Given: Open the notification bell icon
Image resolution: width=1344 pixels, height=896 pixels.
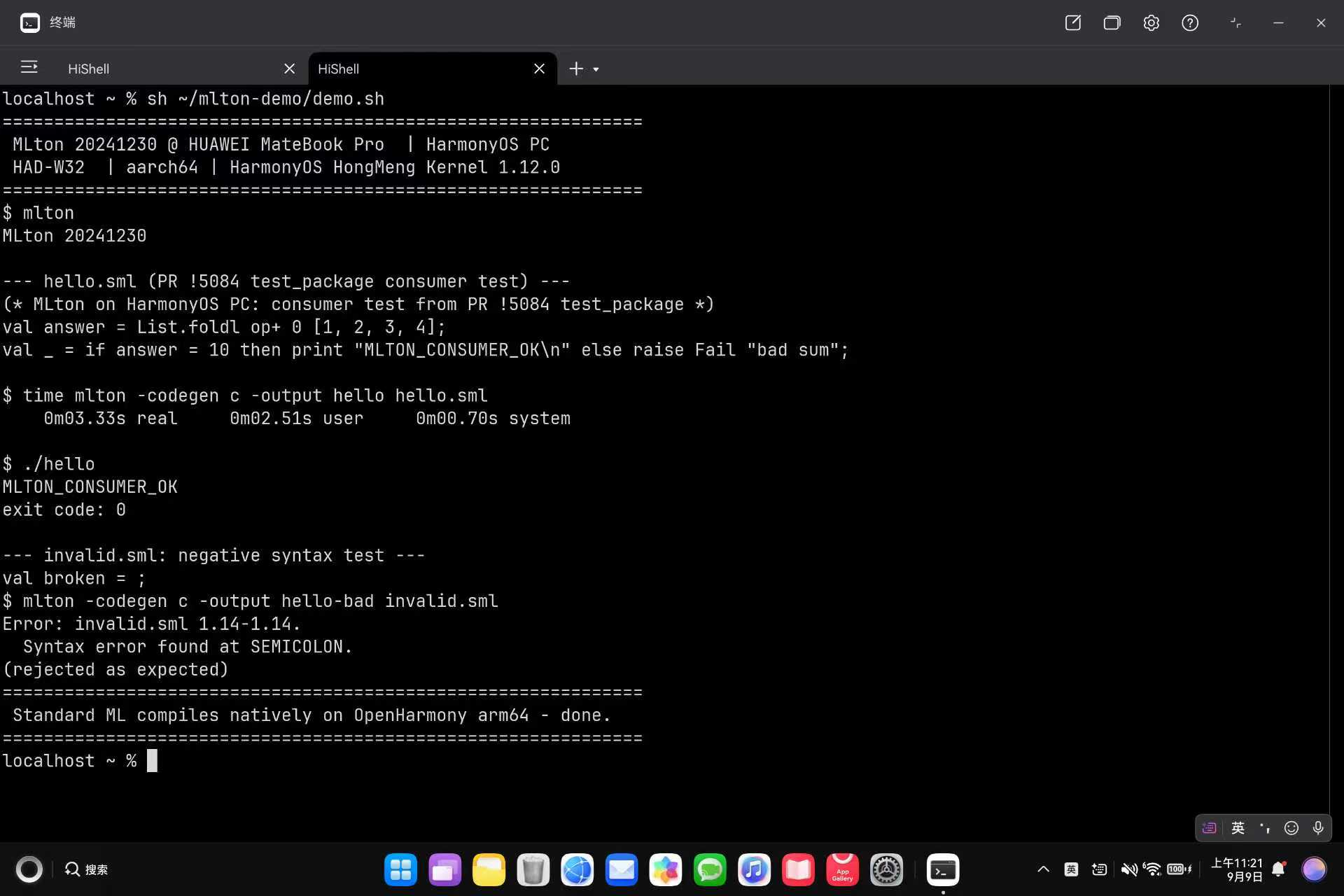Looking at the screenshot, I should click(x=1279, y=869).
